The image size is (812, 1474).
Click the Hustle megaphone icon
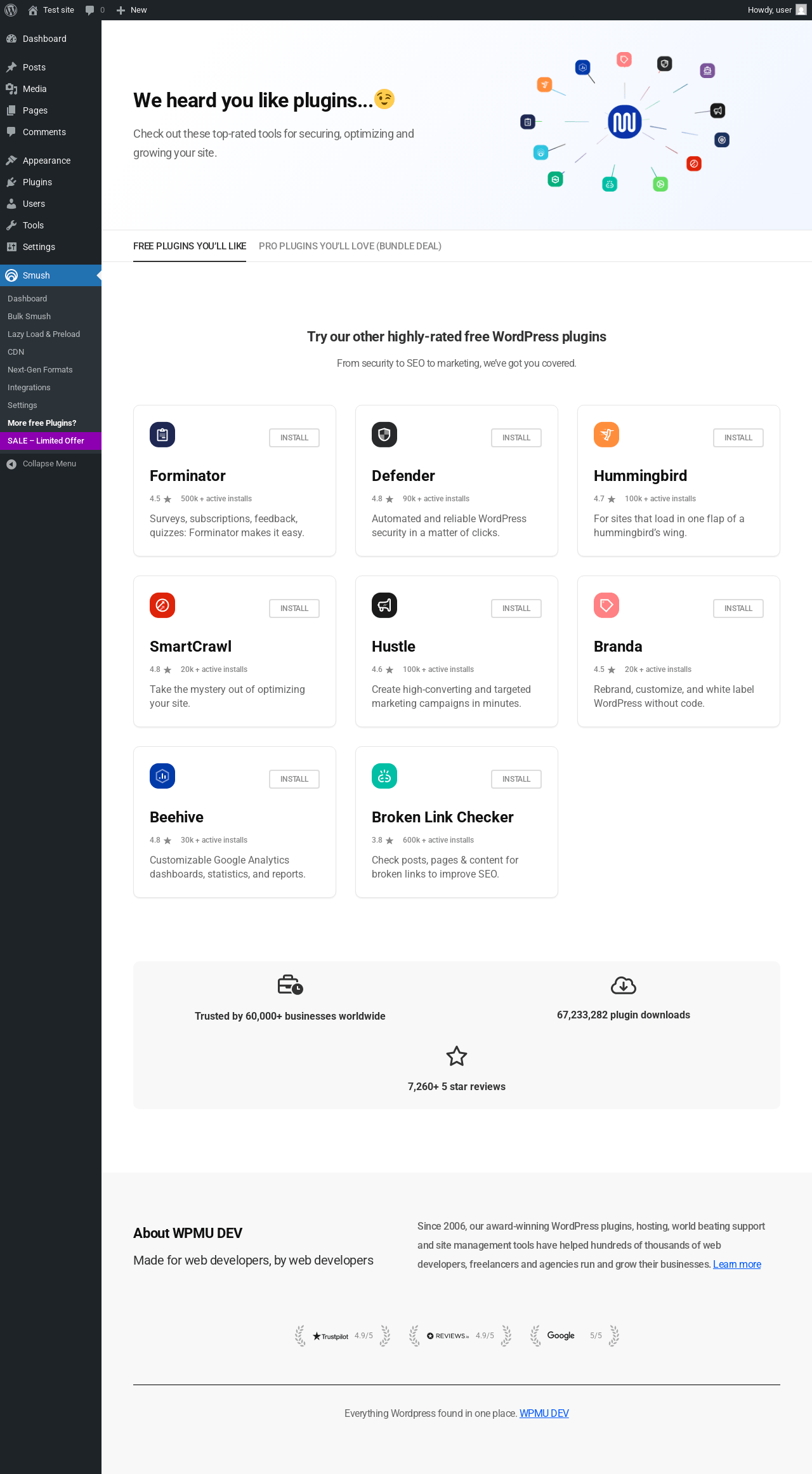[x=384, y=605]
